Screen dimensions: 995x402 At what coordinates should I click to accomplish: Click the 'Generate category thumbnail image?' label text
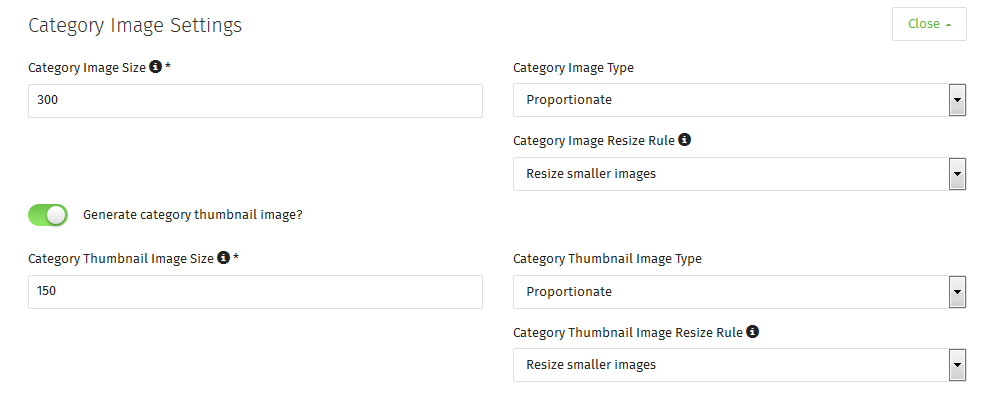tap(193, 215)
